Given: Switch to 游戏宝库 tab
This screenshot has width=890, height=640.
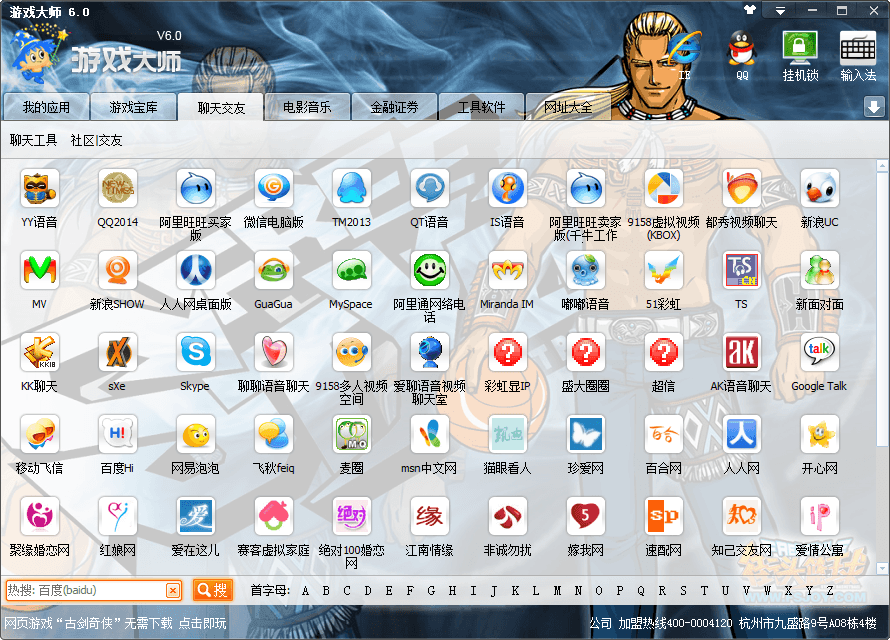Looking at the screenshot, I should (x=133, y=107).
